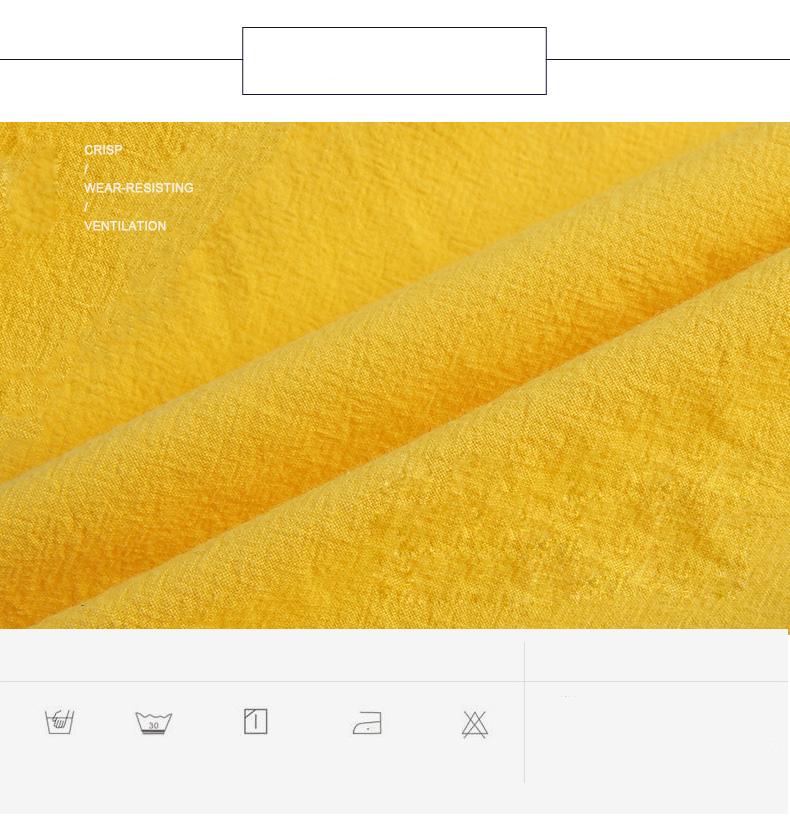Click the do-not-bleach crossed triangle icon
Viewport: 790px width, 834px height.
[474, 724]
